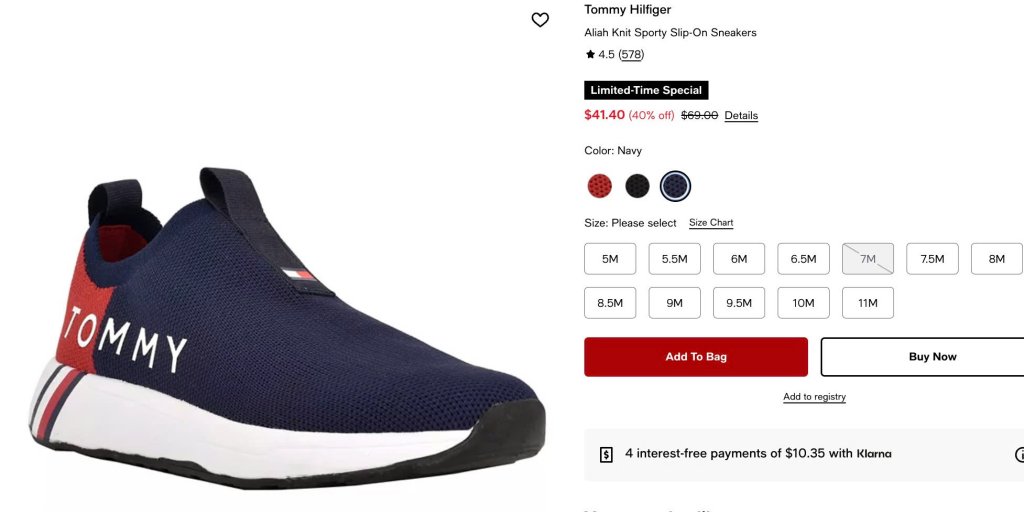Screen dimensions: 1024x512
Task: Click the rating star icon
Action: 590,55
